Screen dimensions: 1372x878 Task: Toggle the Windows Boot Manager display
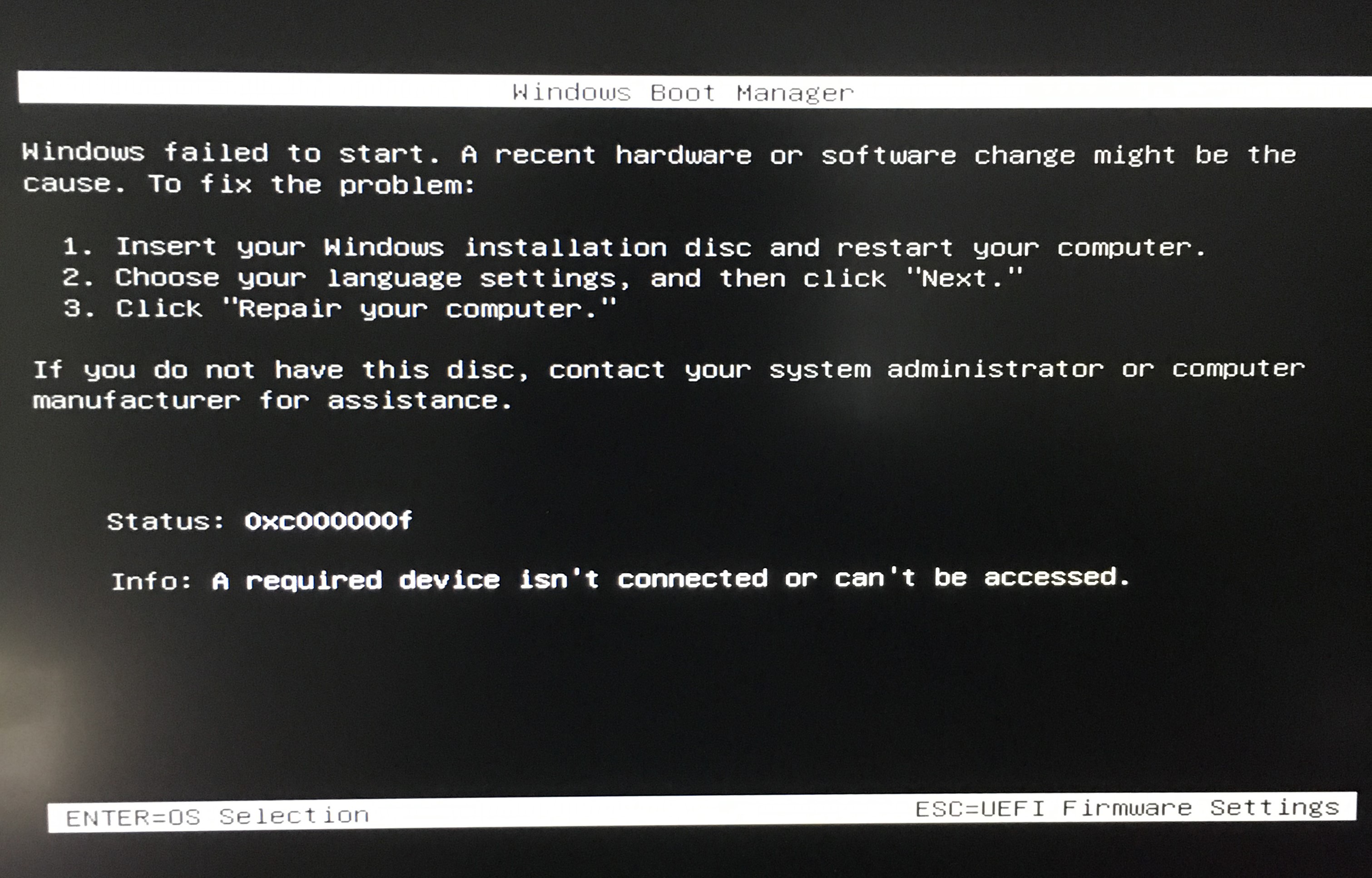click(x=686, y=87)
